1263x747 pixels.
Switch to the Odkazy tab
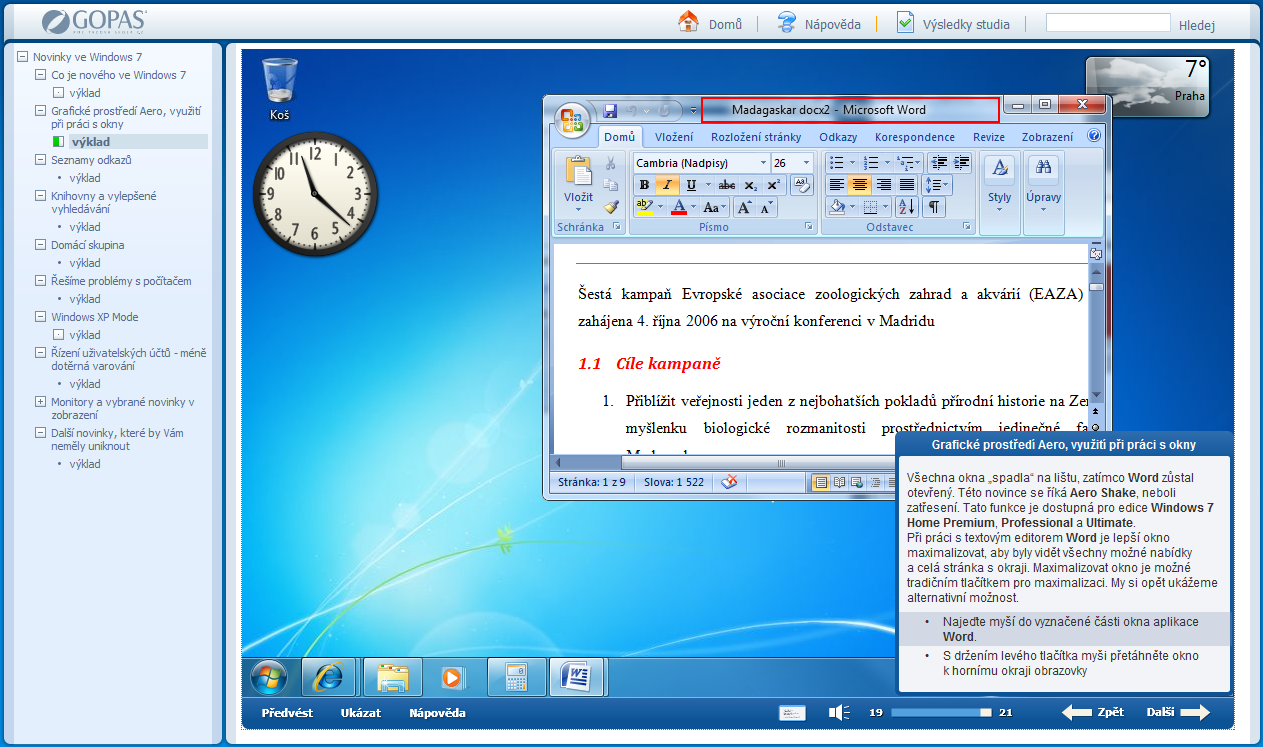(x=838, y=137)
